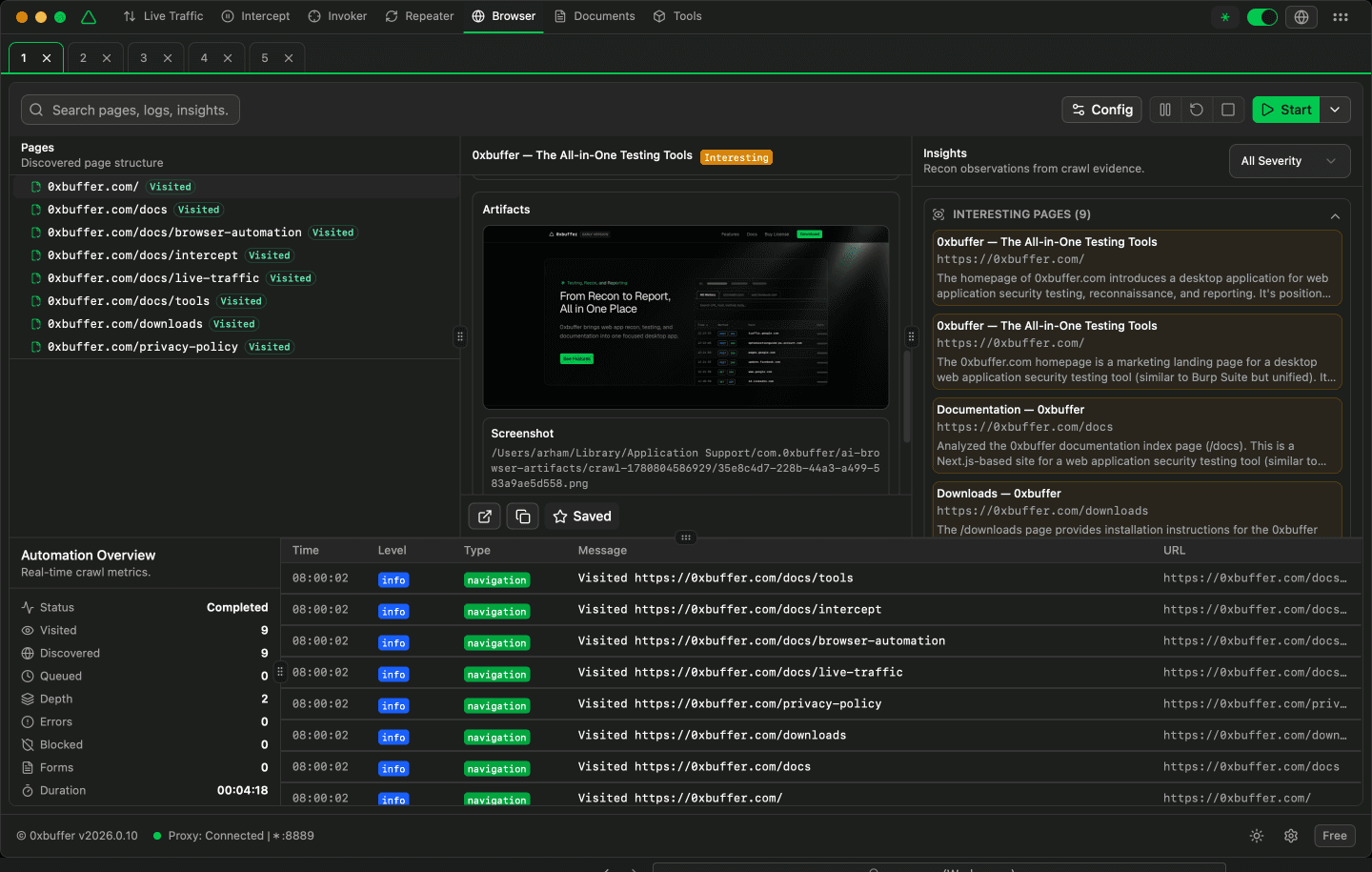Select 0xbuffer.com/docs/tools page
The image size is (1372, 872).
(x=234, y=301)
